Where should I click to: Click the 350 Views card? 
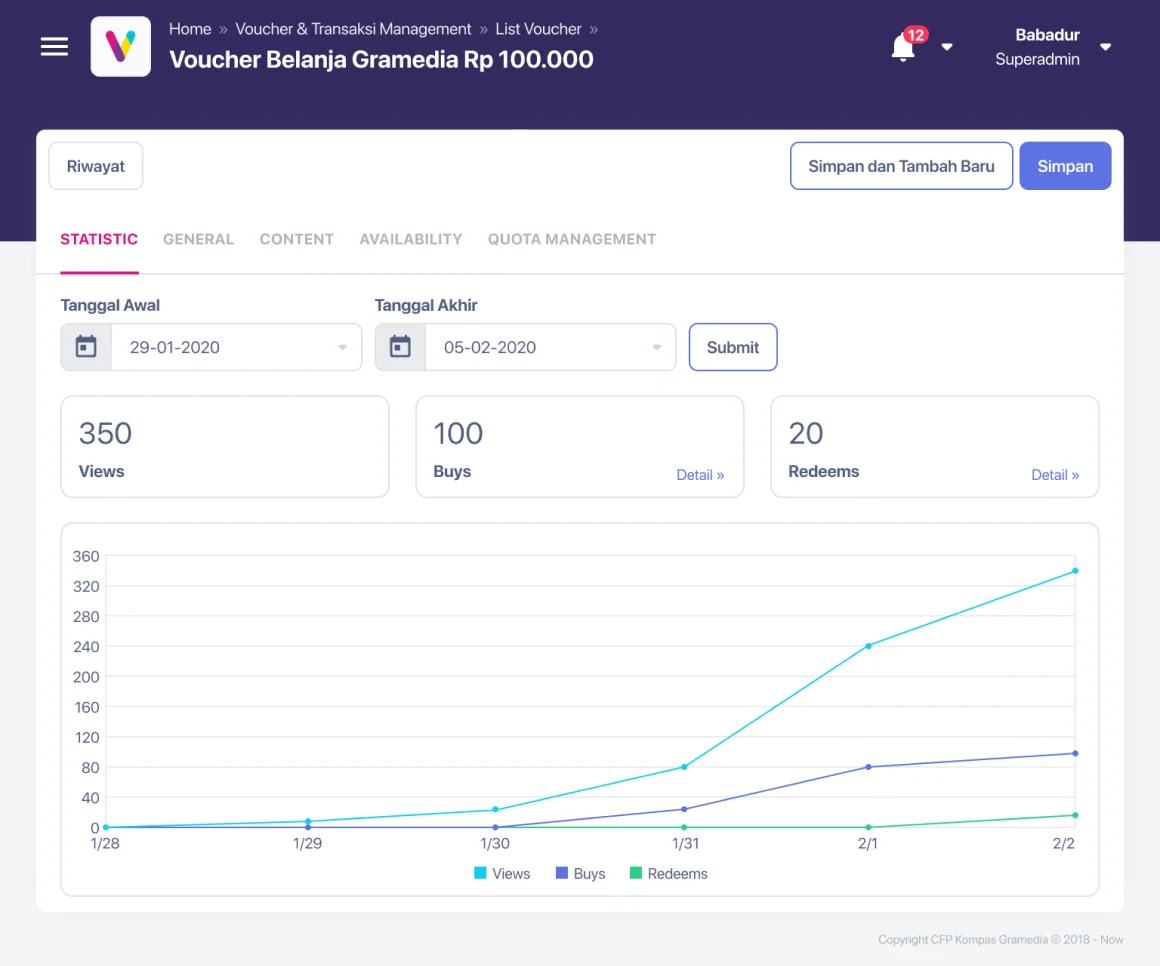pyautogui.click(x=225, y=447)
